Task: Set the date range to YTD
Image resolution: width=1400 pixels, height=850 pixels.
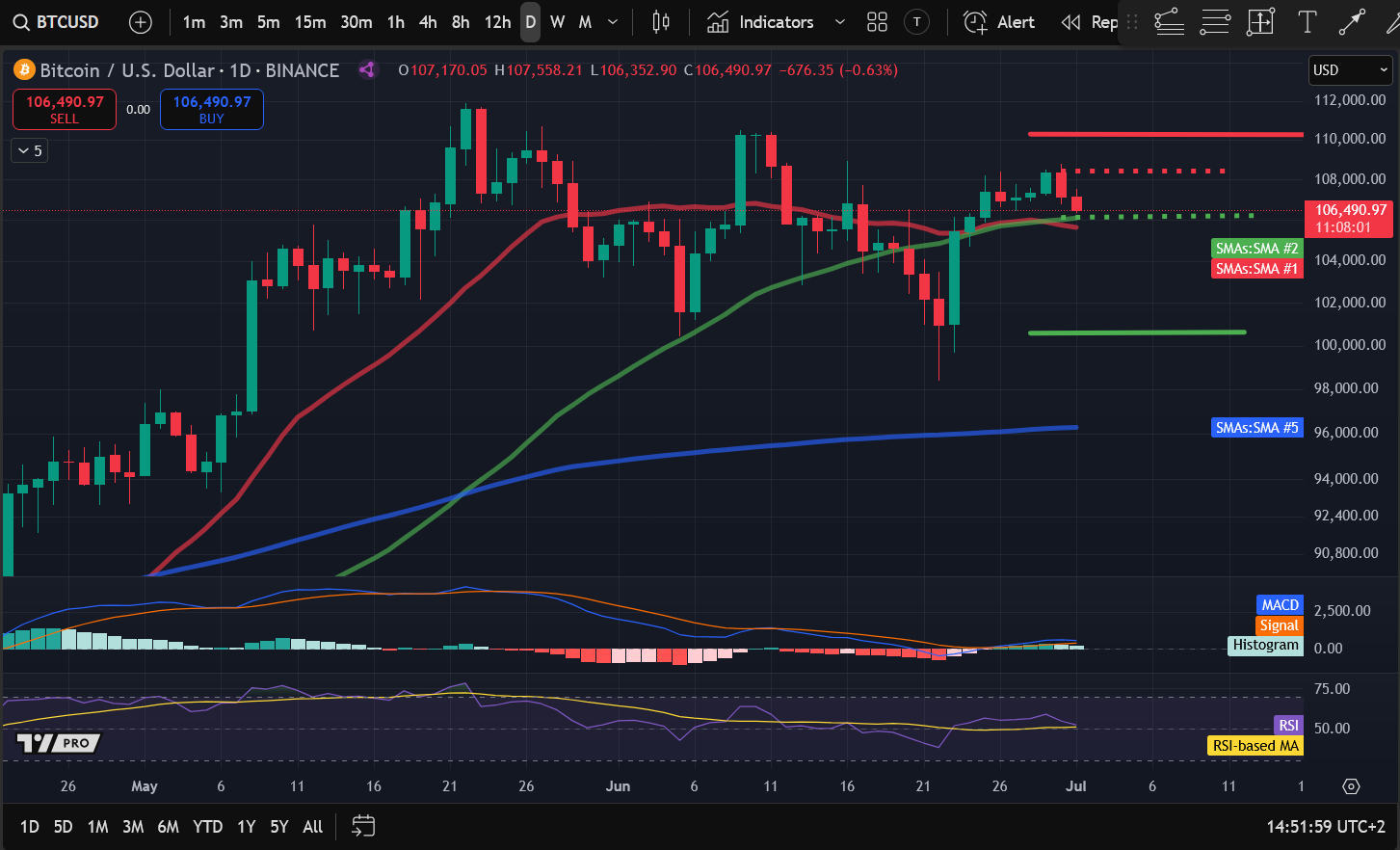Action: pyautogui.click(x=207, y=827)
